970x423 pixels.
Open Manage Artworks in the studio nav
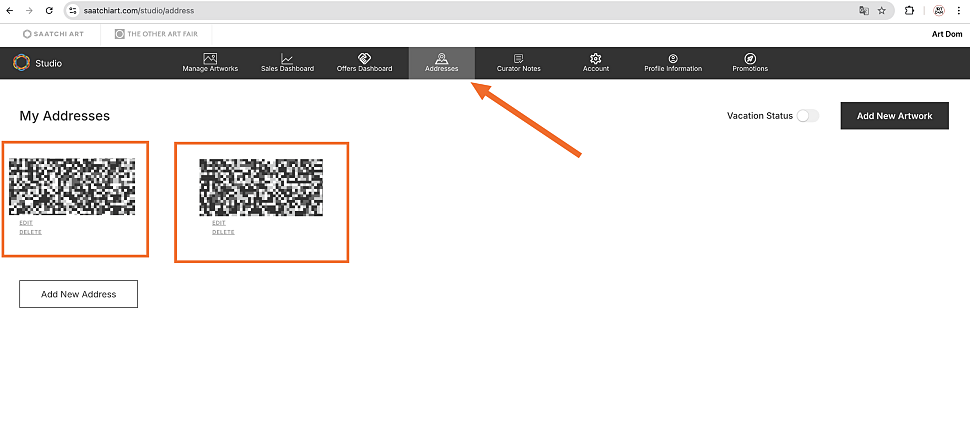(210, 63)
